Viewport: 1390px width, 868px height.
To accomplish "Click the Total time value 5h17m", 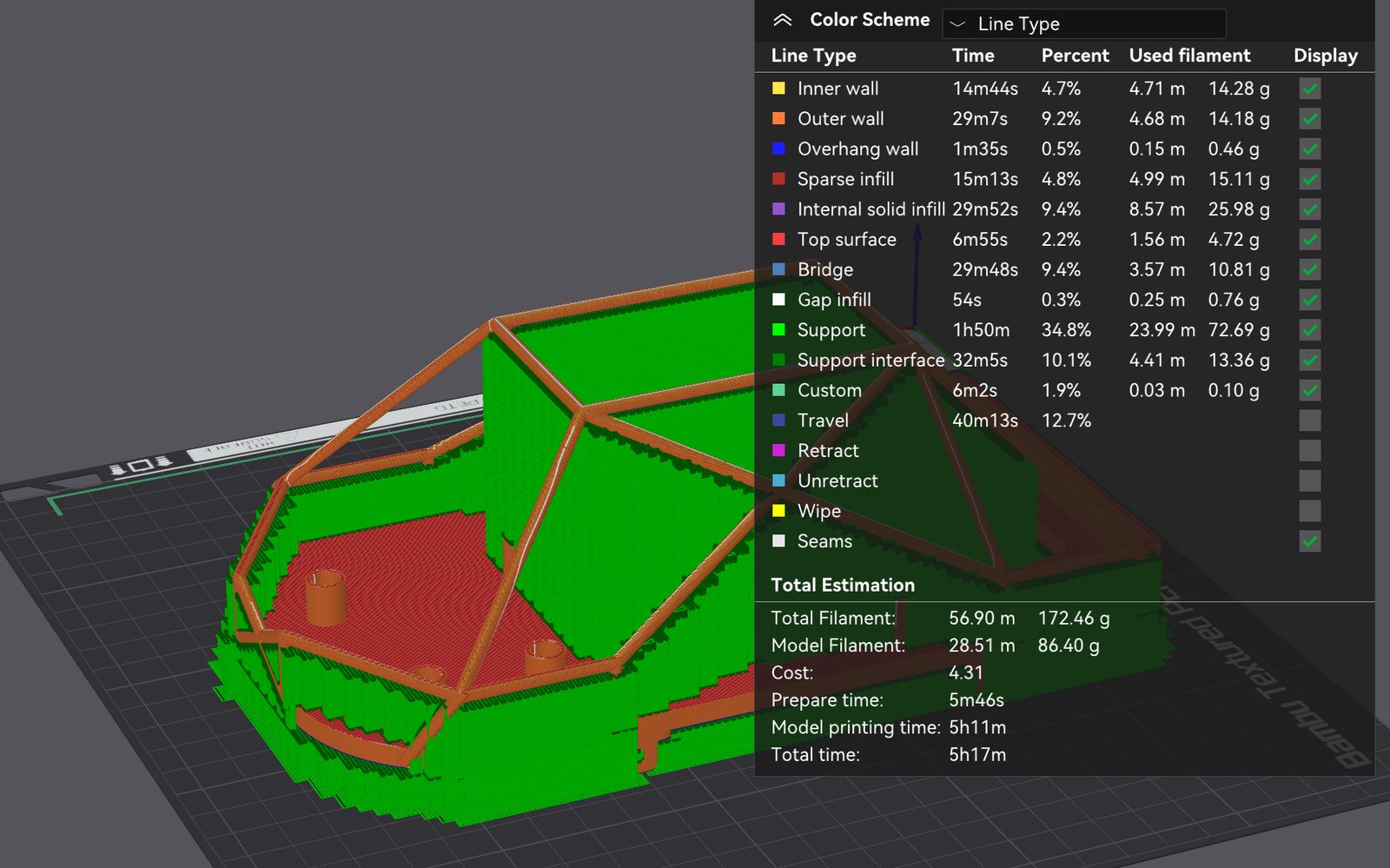I will coord(977,754).
